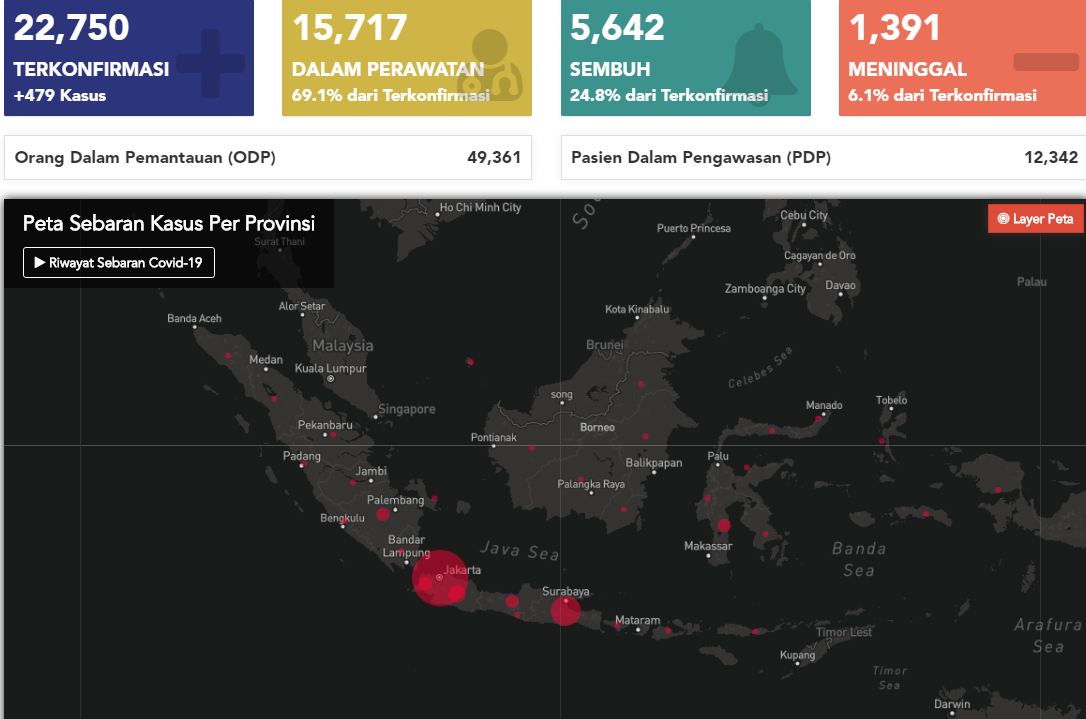1086x719 pixels.
Task: Click the red case bubble above Makassar
Action: [x=724, y=525]
